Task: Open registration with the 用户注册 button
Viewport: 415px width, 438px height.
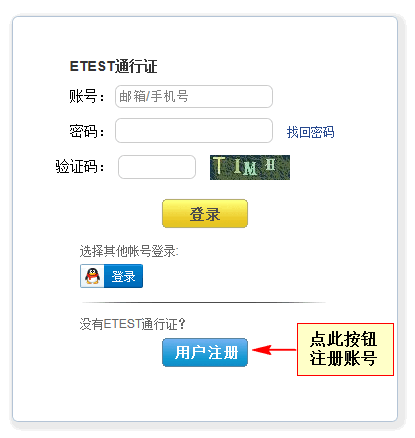Action: click(205, 352)
